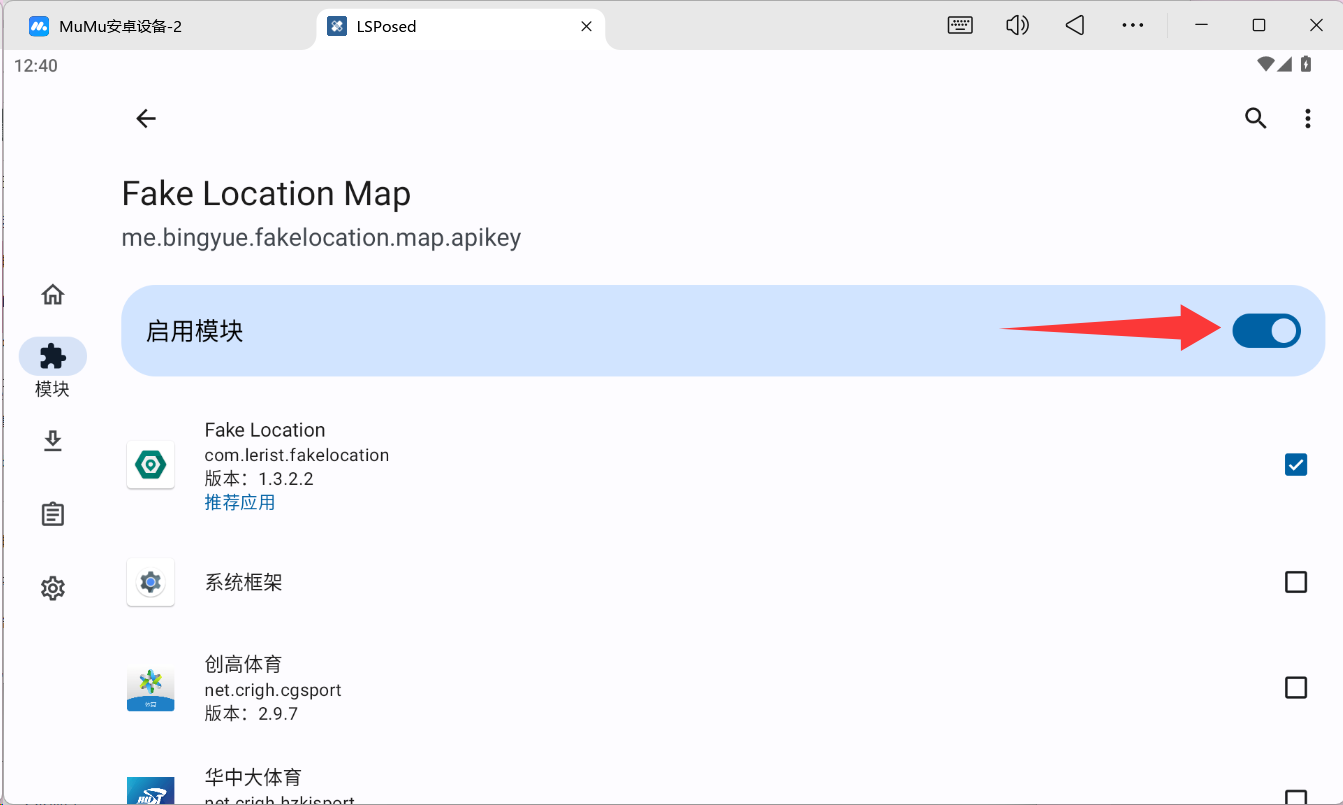Viewport: 1343px width, 805px height.
Task: Uncheck the Fake Location checkbox
Action: (x=1295, y=465)
